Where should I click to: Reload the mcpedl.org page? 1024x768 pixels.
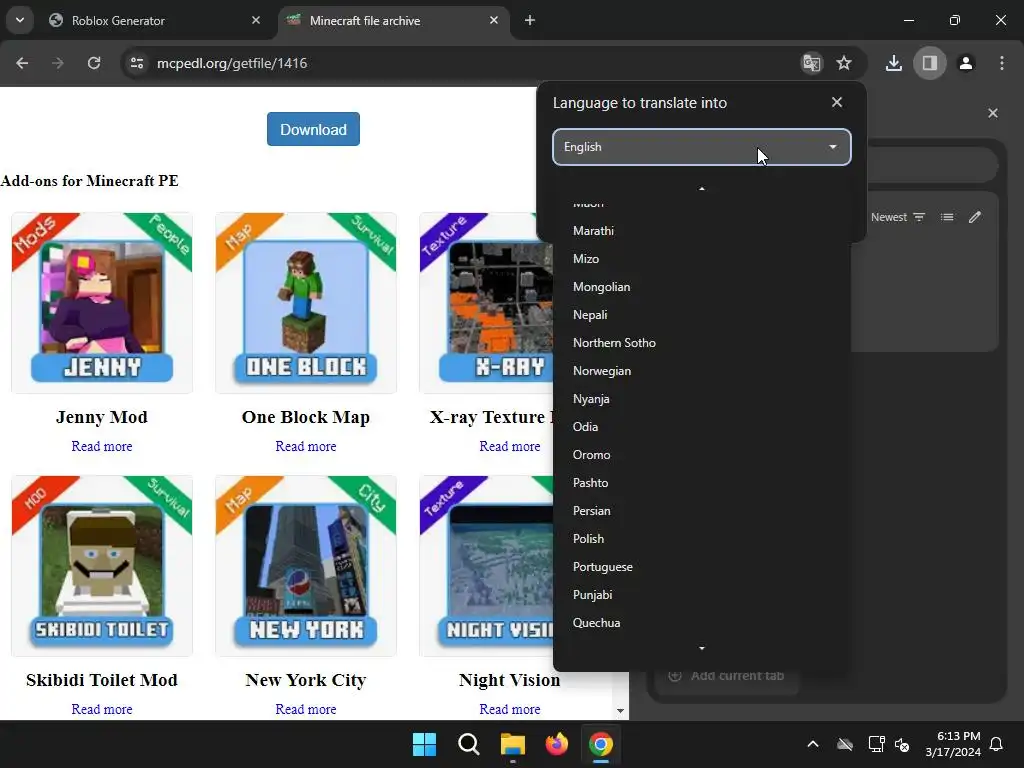pos(94,63)
